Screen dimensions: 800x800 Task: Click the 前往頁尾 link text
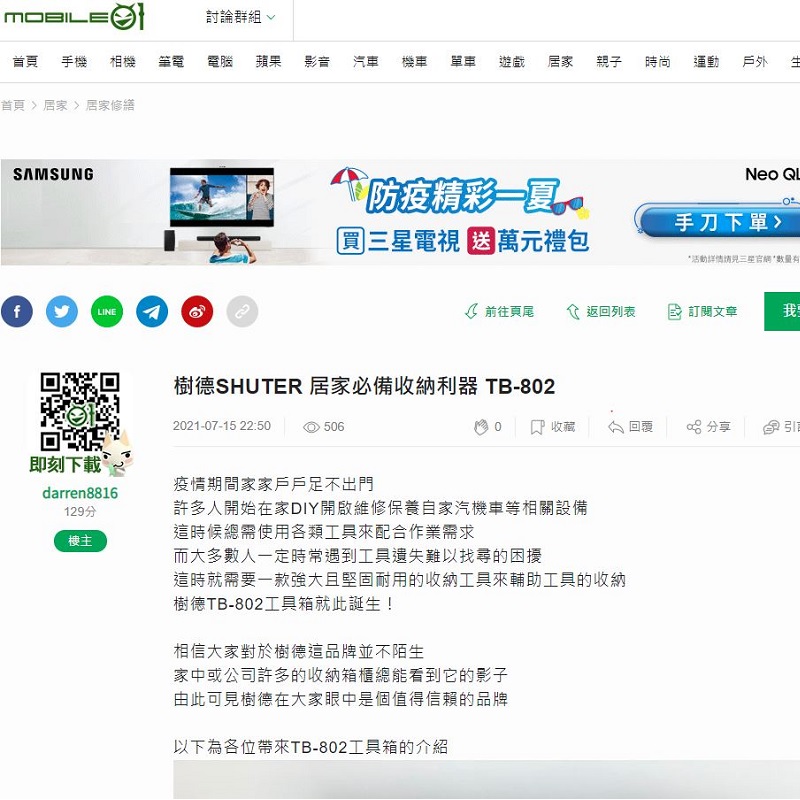509,311
